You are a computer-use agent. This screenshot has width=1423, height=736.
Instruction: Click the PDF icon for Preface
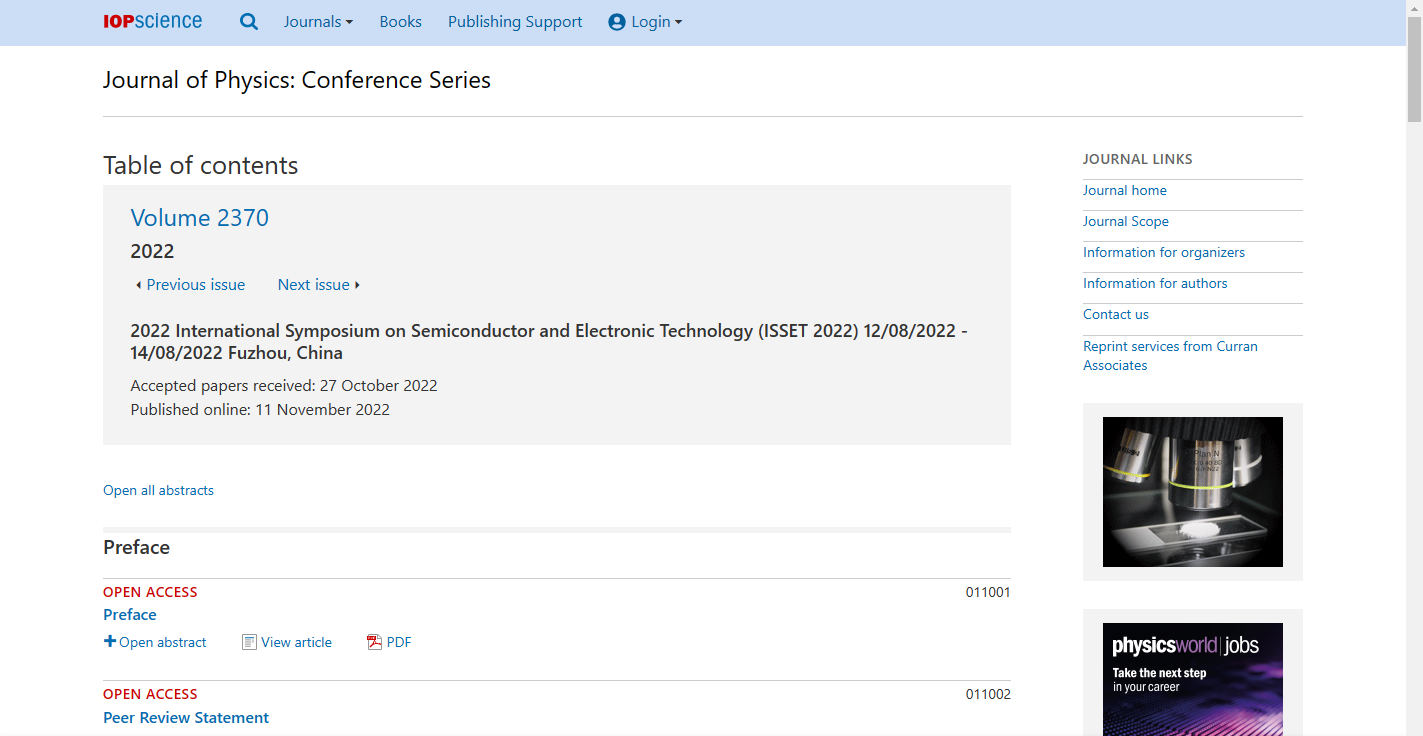tap(375, 642)
